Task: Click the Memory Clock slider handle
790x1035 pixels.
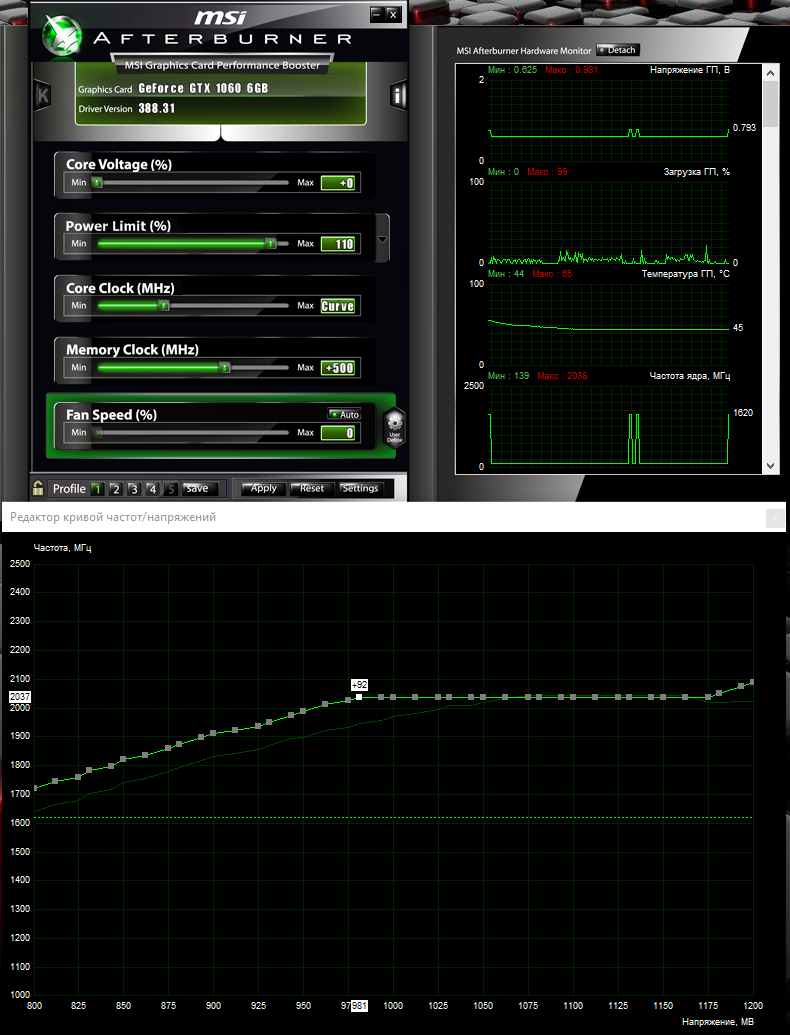Action: coord(225,367)
